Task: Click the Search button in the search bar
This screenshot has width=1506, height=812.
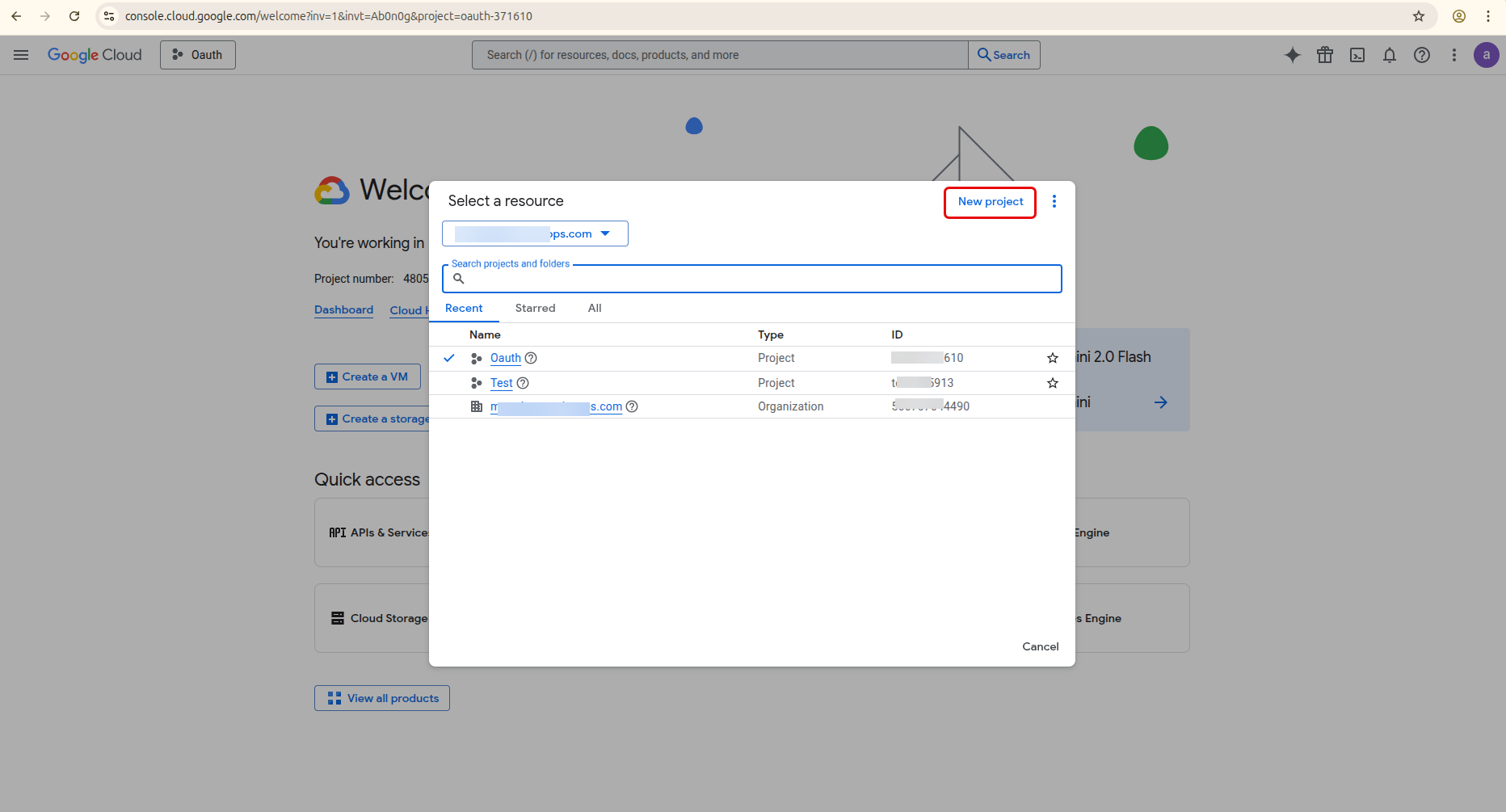Action: pyautogui.click(x=1003, y=55)
